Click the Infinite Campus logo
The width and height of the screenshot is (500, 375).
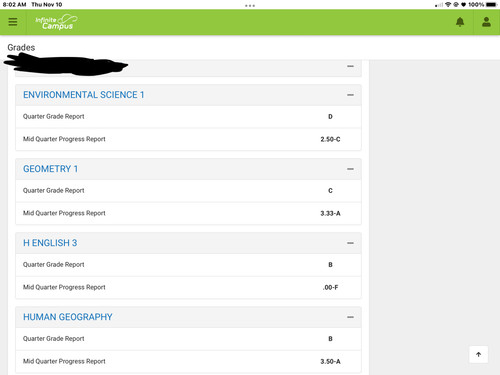click(56, 22)
